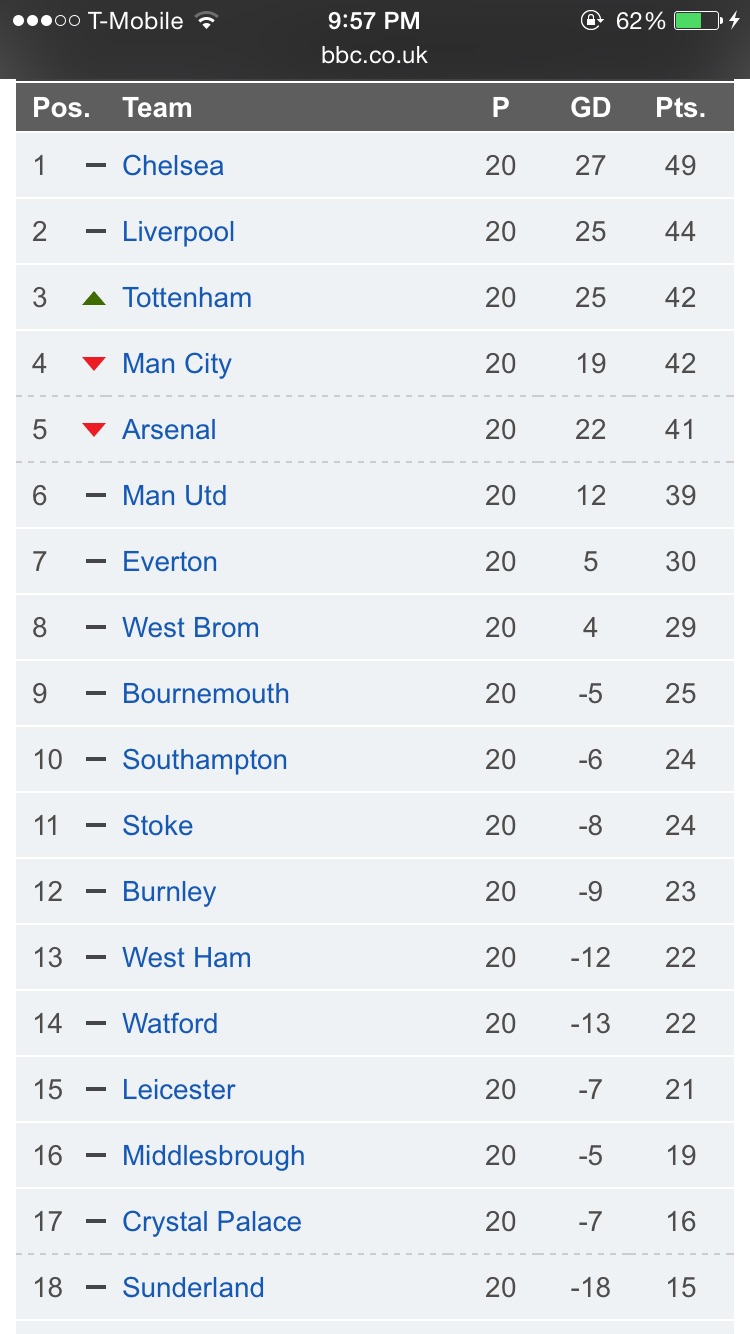
Task: Open the Chelsea team link
Action: [x=173, y=165]
